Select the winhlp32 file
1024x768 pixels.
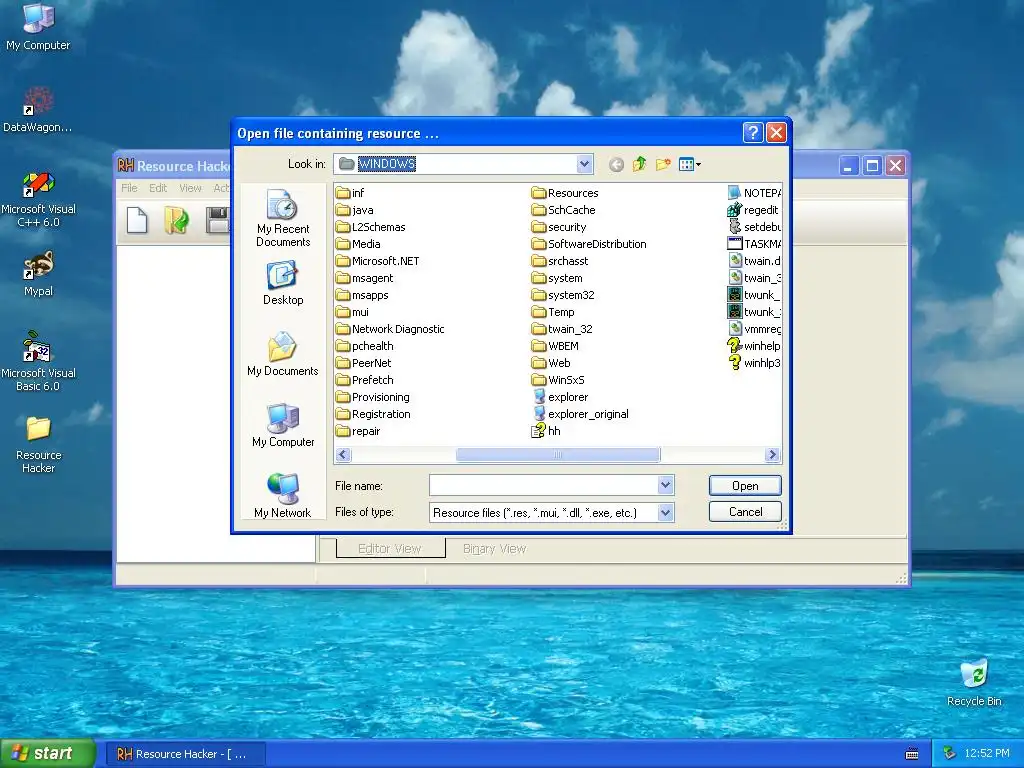coord(754,362)
